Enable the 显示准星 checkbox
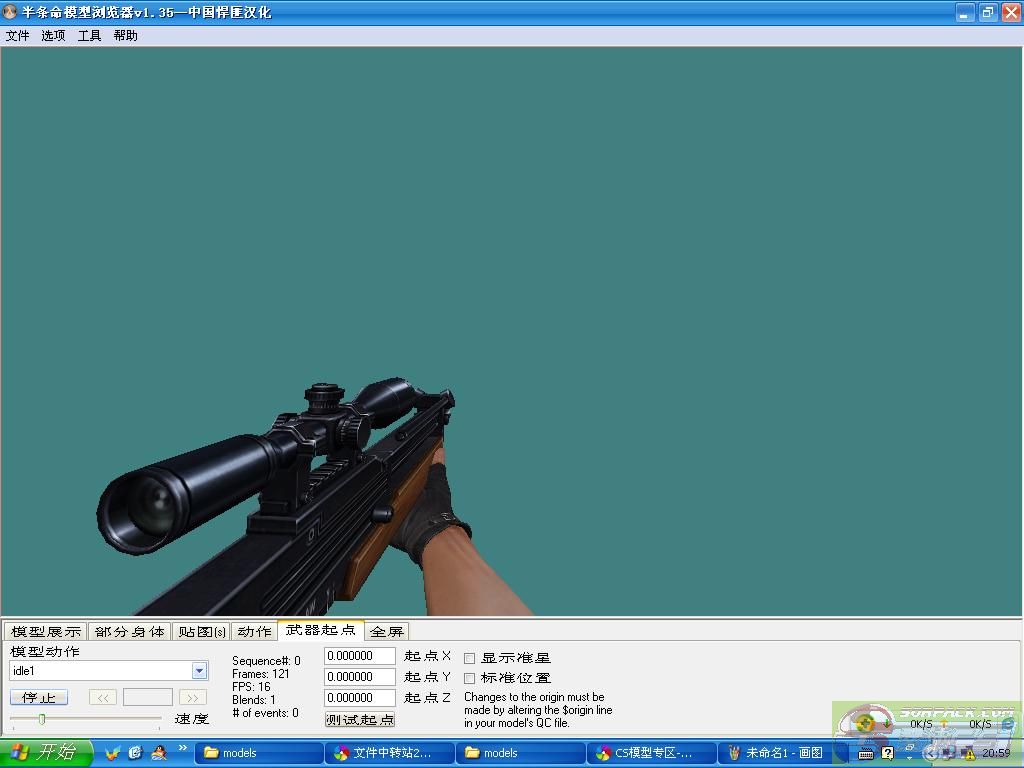This screenshot has width=1024, height=768. 470,658
